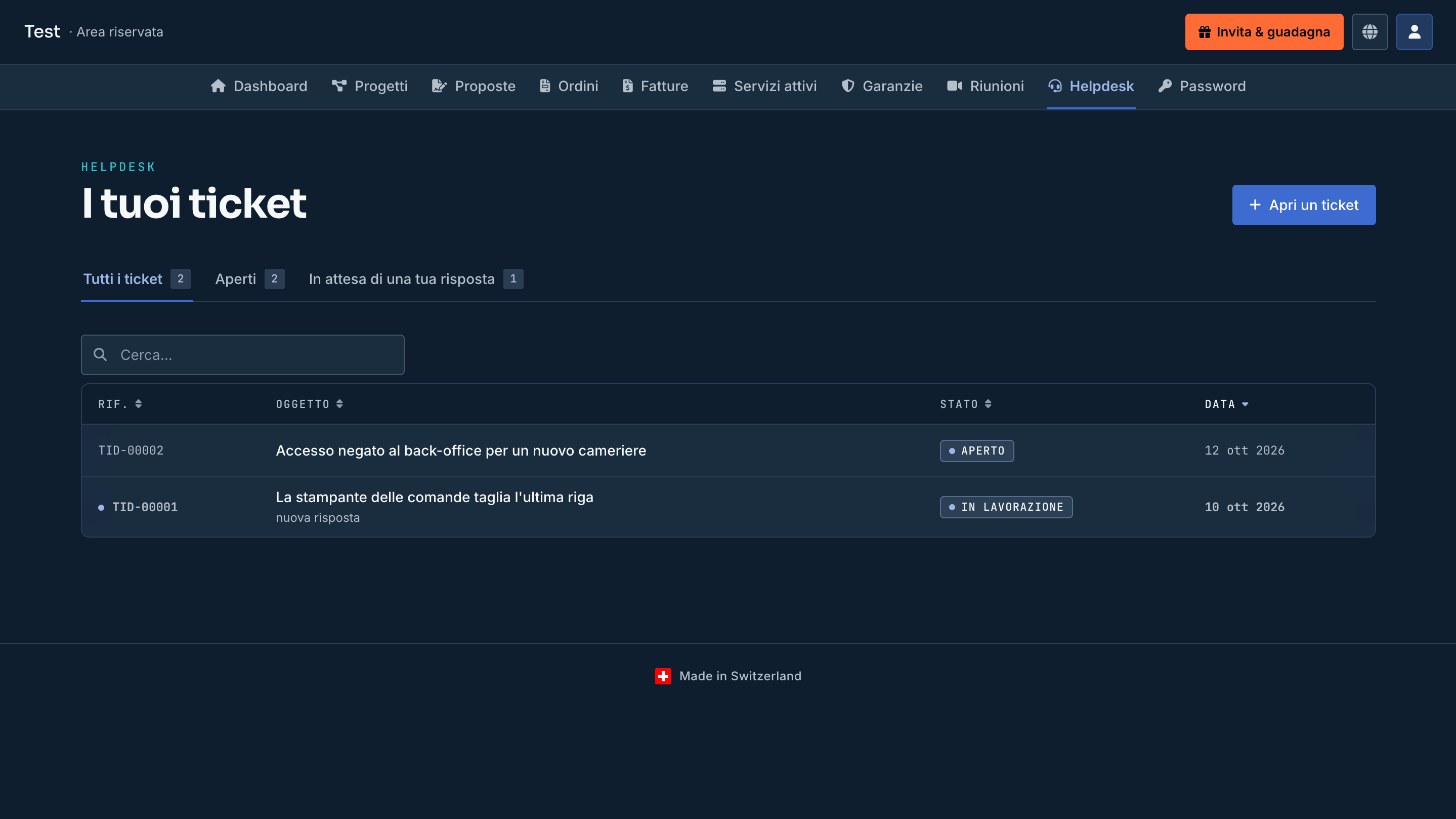This screenshot has height=819, width=1456.
Task: Click the date 10 ott 2026
Action: (1245, 507)
